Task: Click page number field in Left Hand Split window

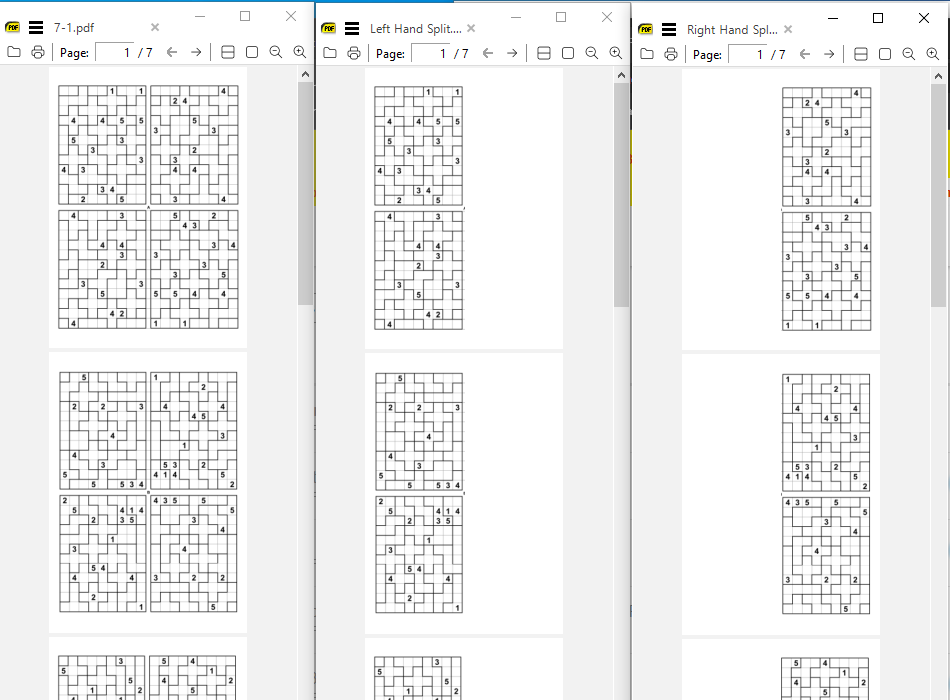Action: coord(430,53)
